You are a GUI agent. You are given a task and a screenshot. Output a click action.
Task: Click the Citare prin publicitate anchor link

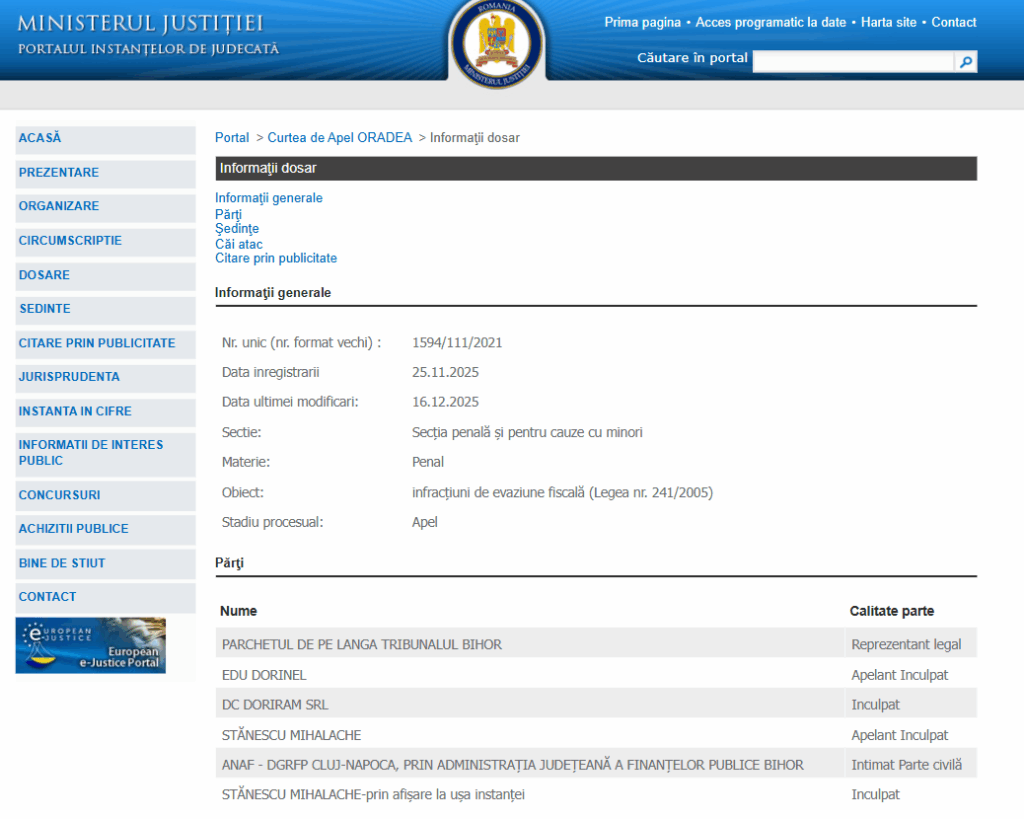click(276, 259)
